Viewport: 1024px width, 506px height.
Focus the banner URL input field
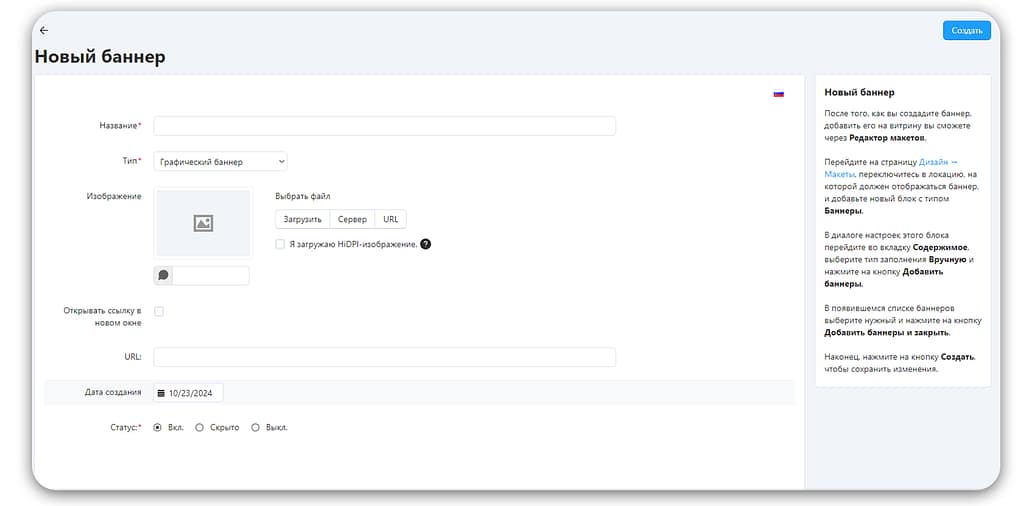point(384,357)
